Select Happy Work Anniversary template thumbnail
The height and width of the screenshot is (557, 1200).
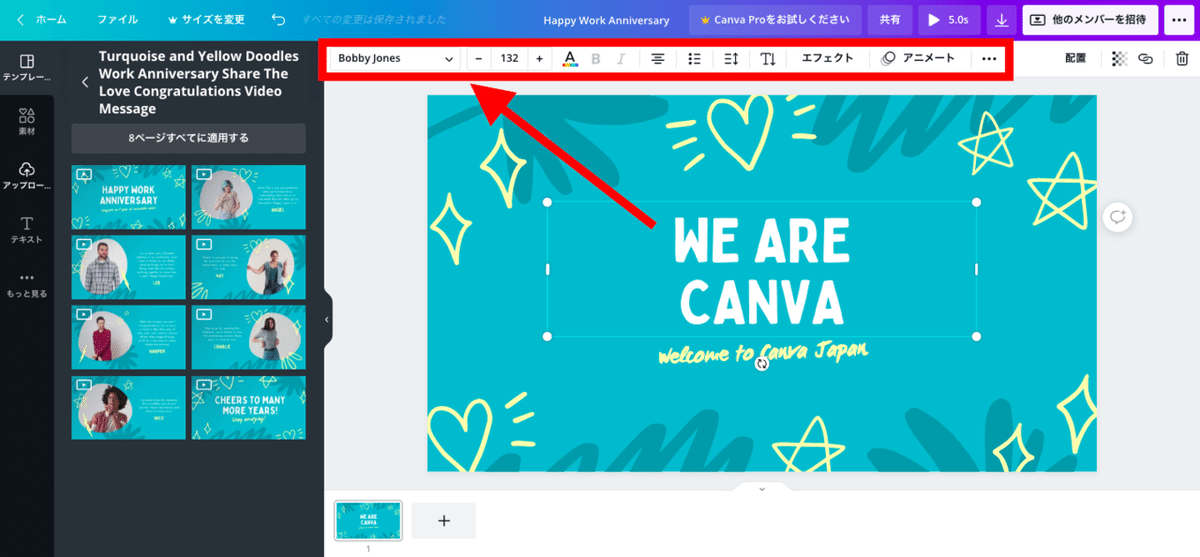click(128, 196)
